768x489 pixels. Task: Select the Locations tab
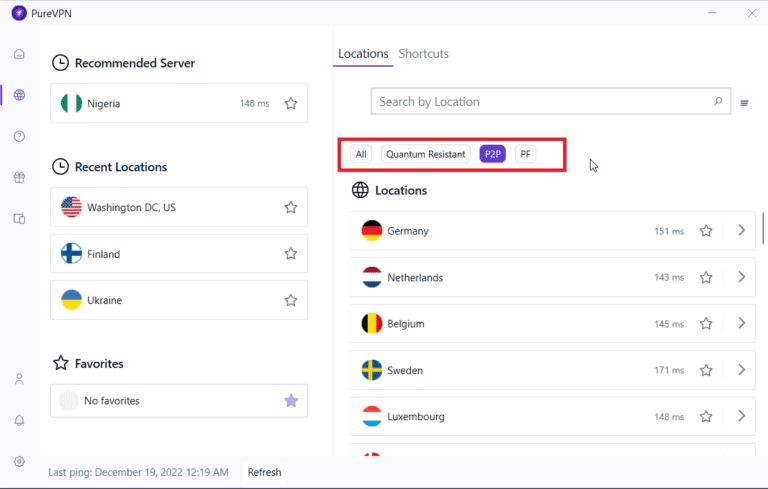click(x=363, y=54)
